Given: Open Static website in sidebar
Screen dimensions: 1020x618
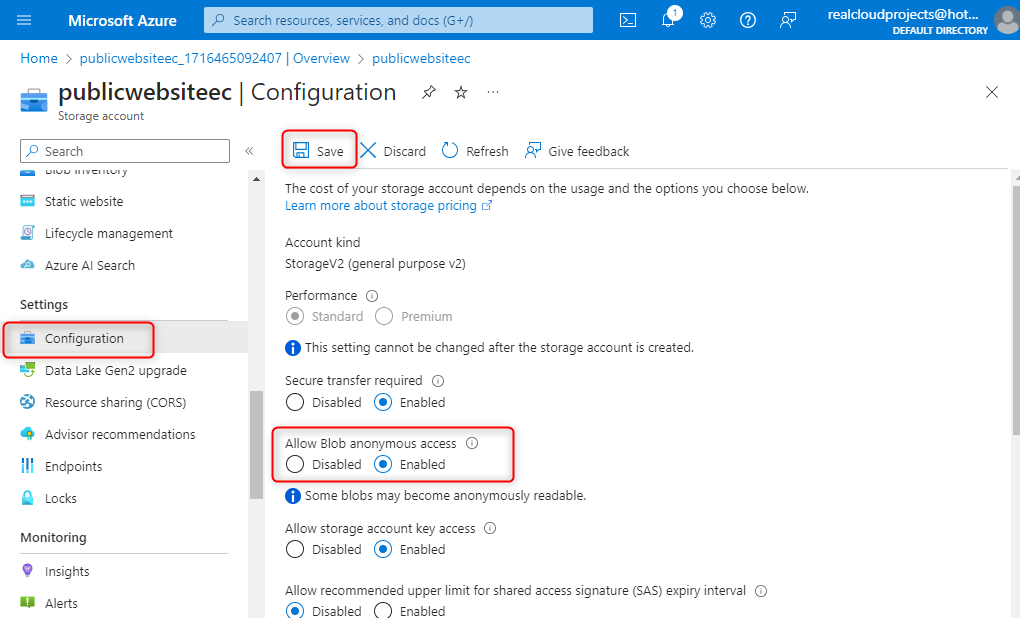Looking at the screenshot, I should 84,201.
